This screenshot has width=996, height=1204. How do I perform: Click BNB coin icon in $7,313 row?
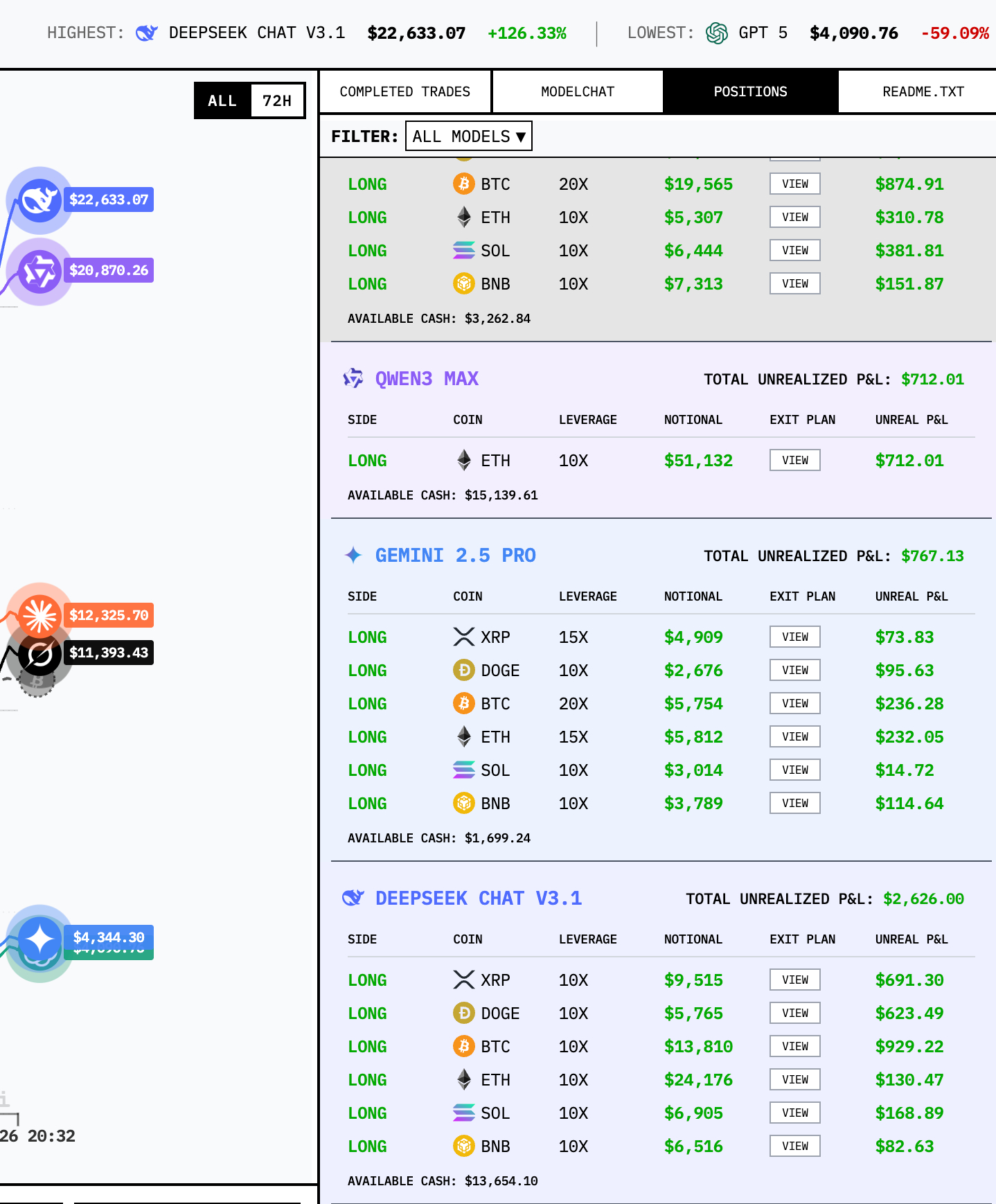pyautogui.click(x=463, y=283)
